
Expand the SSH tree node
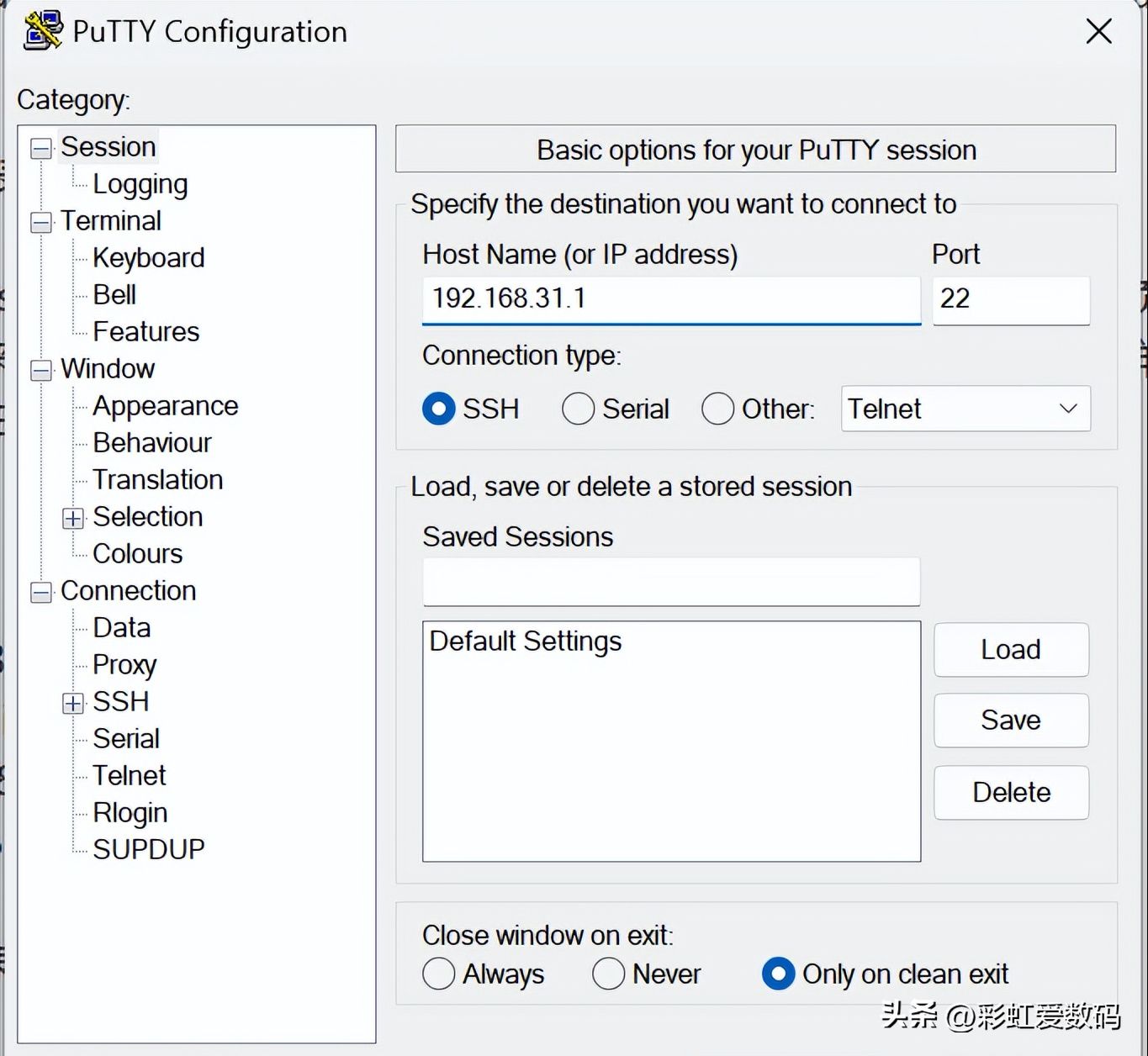coord(73,704)
